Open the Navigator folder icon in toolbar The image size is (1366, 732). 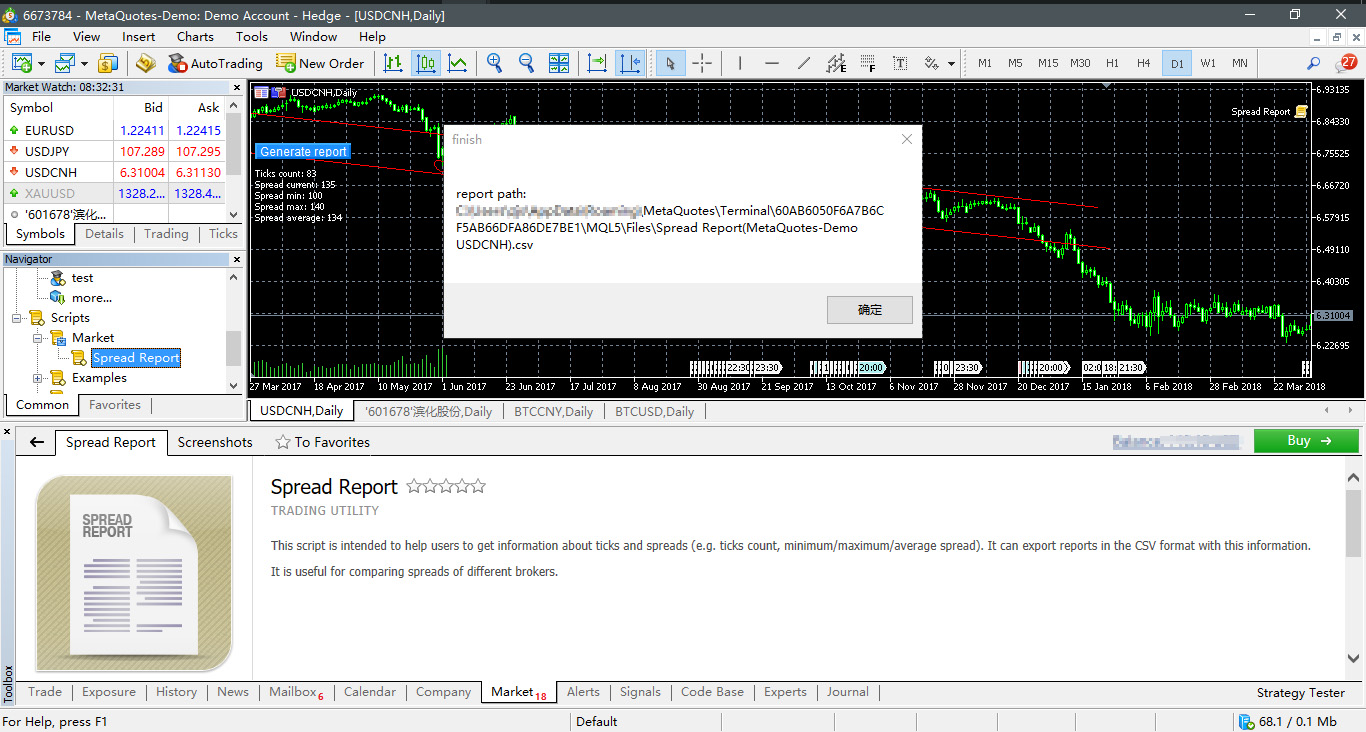146,63
